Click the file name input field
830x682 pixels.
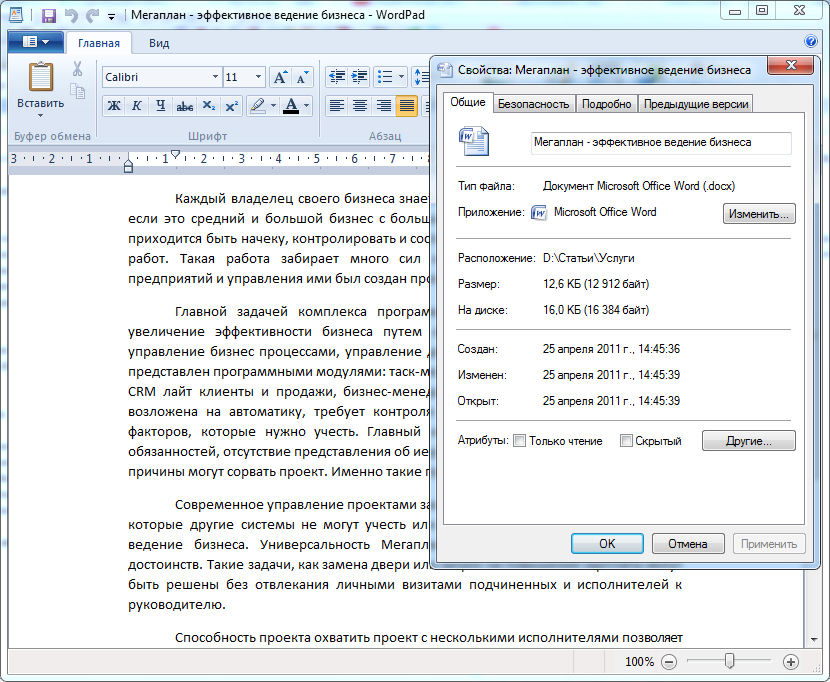click(x=660, y=142)
